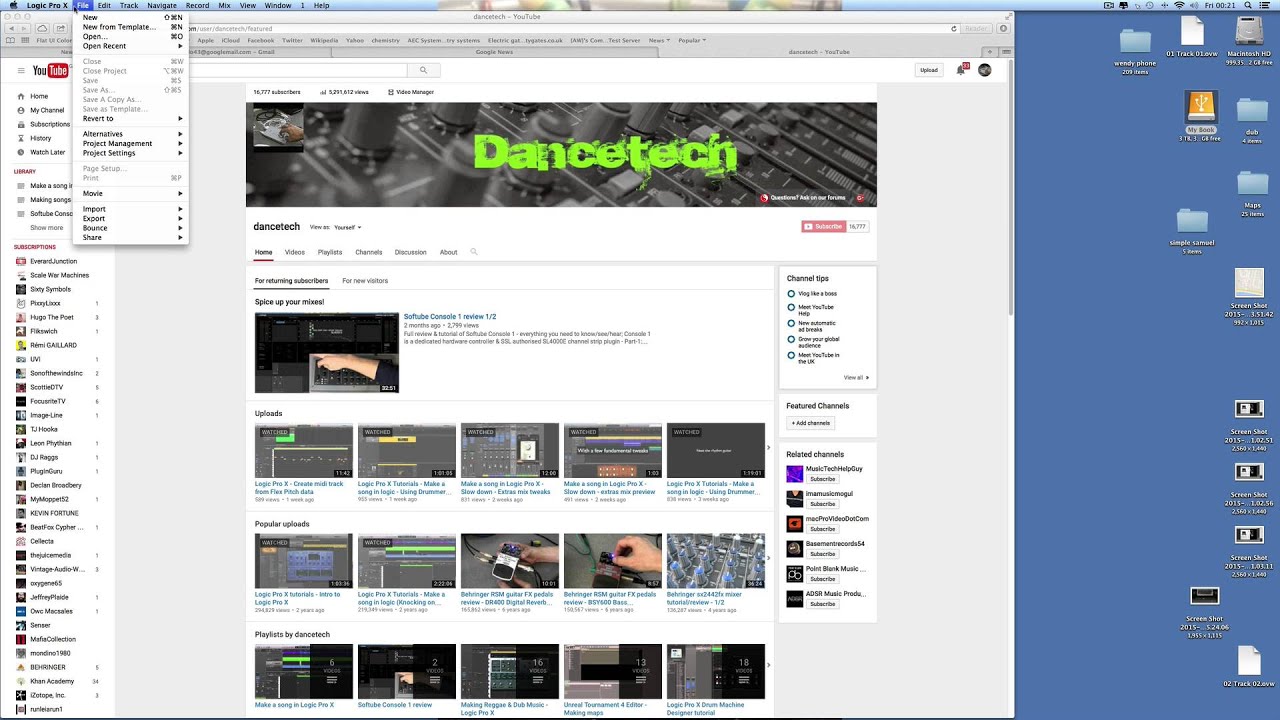Screen dimensions: 1280x720
Task: Expand Project Management submenu
Action: 131,143
